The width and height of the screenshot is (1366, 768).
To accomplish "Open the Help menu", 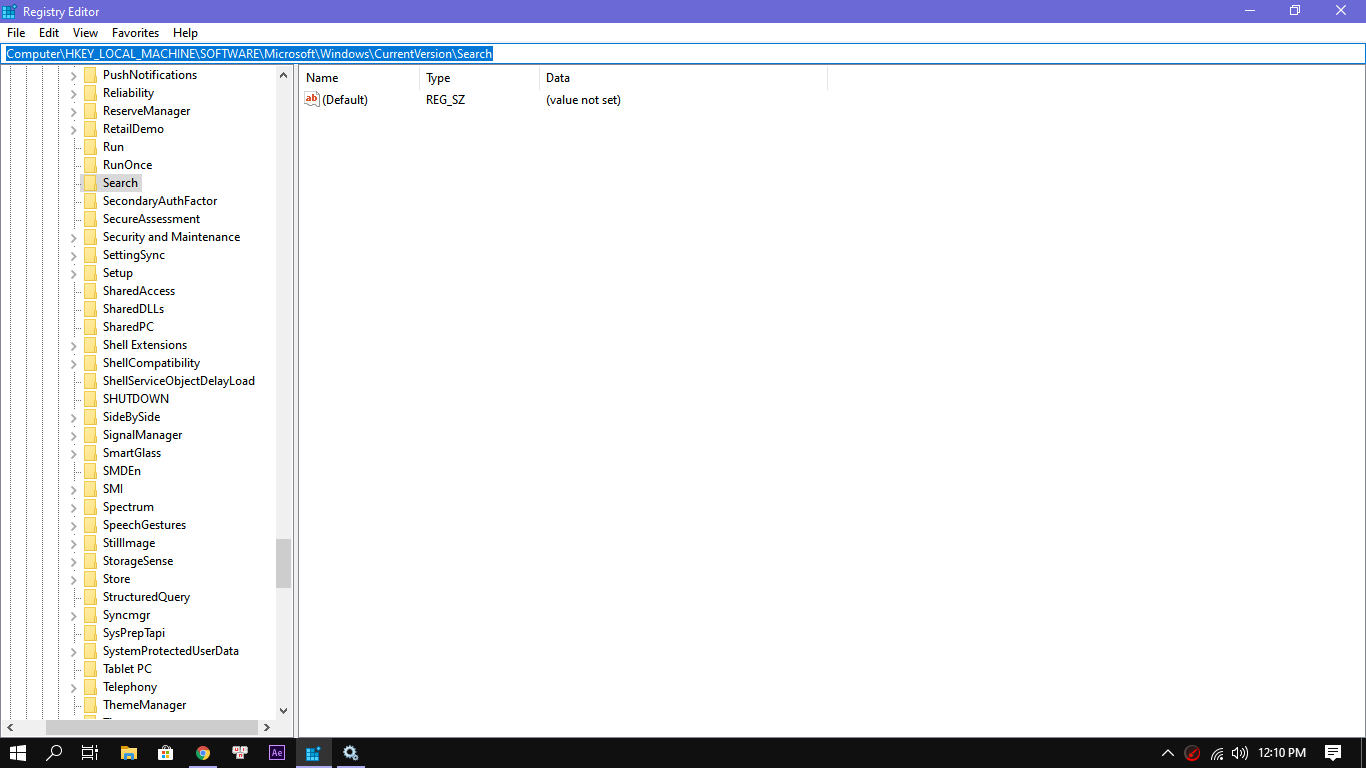I will (185, 33).
